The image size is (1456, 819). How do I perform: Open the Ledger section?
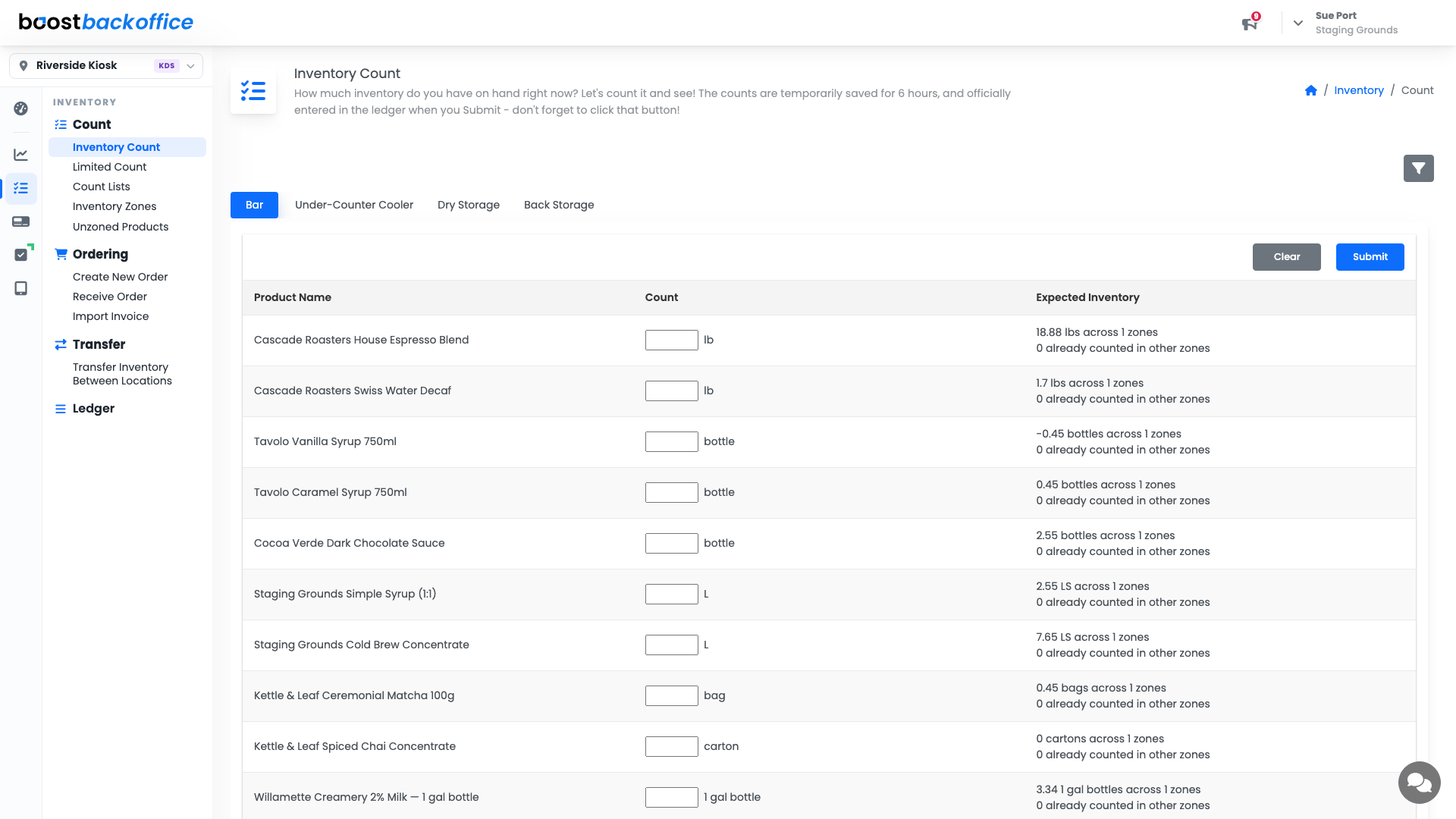pyautogui.click(x=93, y=409)
